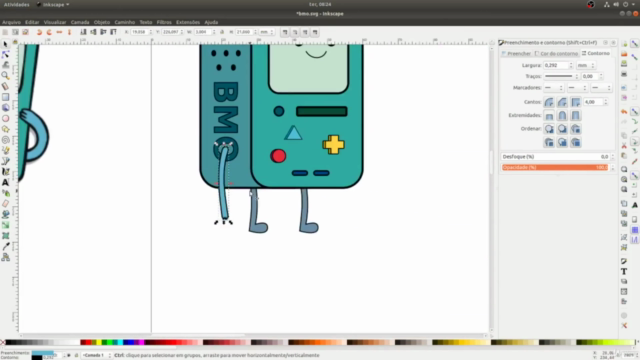640x360 pixels.
Task: Select the Node edit tool
Action: pos(5,54)
